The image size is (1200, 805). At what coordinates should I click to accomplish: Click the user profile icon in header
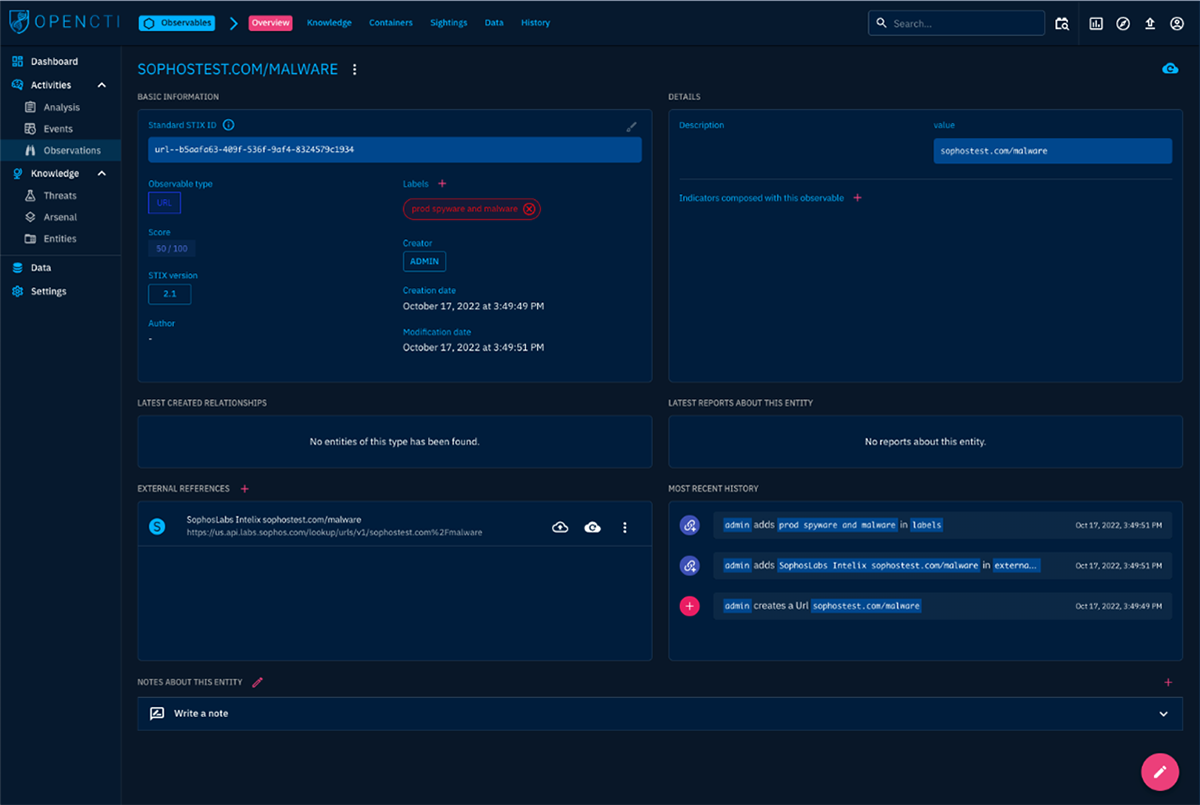[1176, 23]
